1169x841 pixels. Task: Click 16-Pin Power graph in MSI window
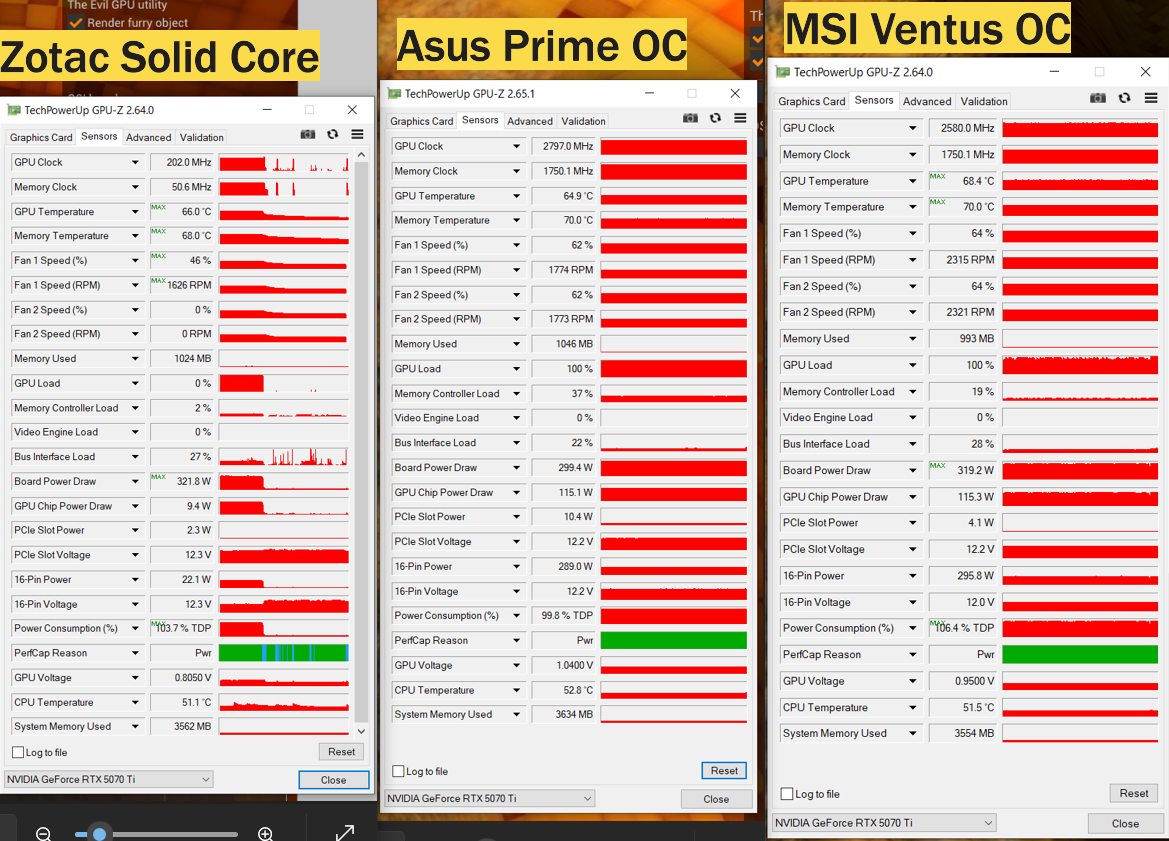(x=1080, y=576)
